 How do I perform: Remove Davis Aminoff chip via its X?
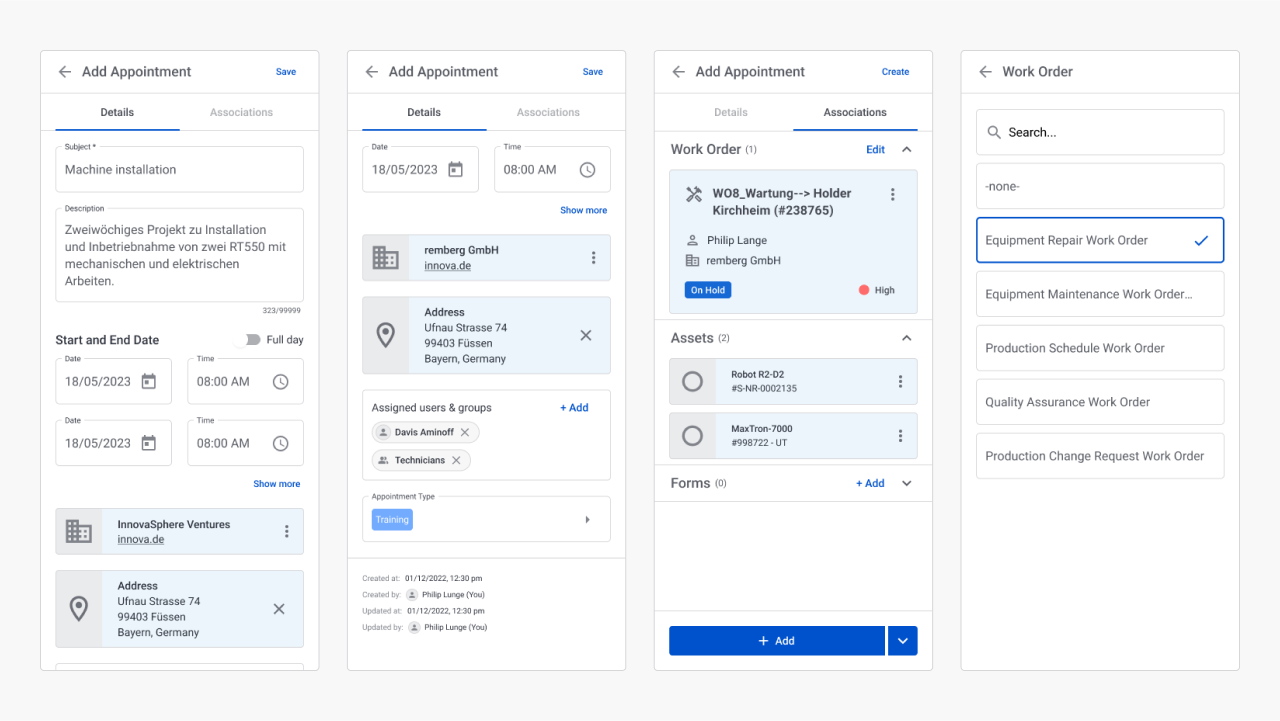tap(465, 432)
